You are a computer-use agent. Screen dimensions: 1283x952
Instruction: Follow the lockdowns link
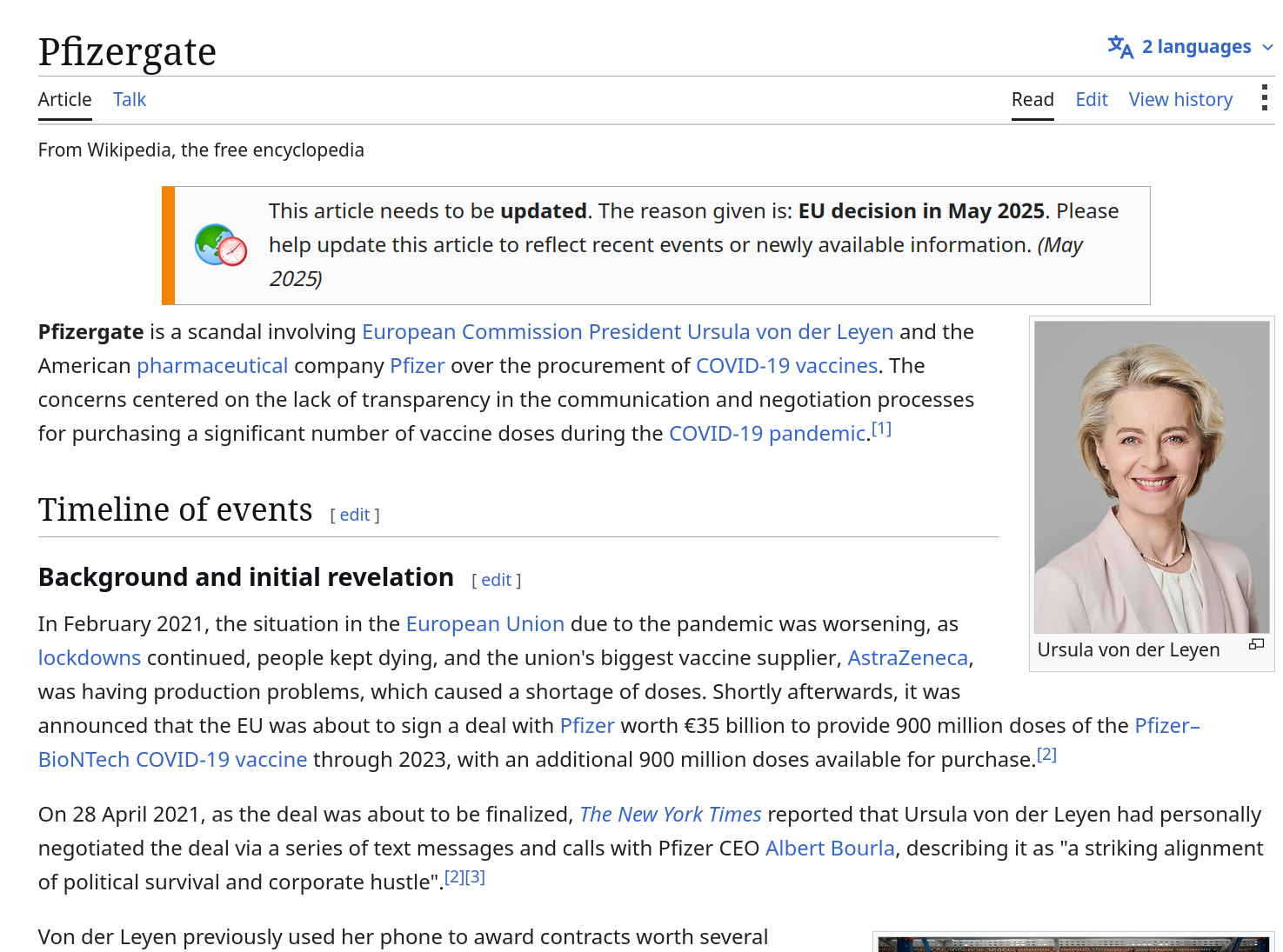point(90,658)
